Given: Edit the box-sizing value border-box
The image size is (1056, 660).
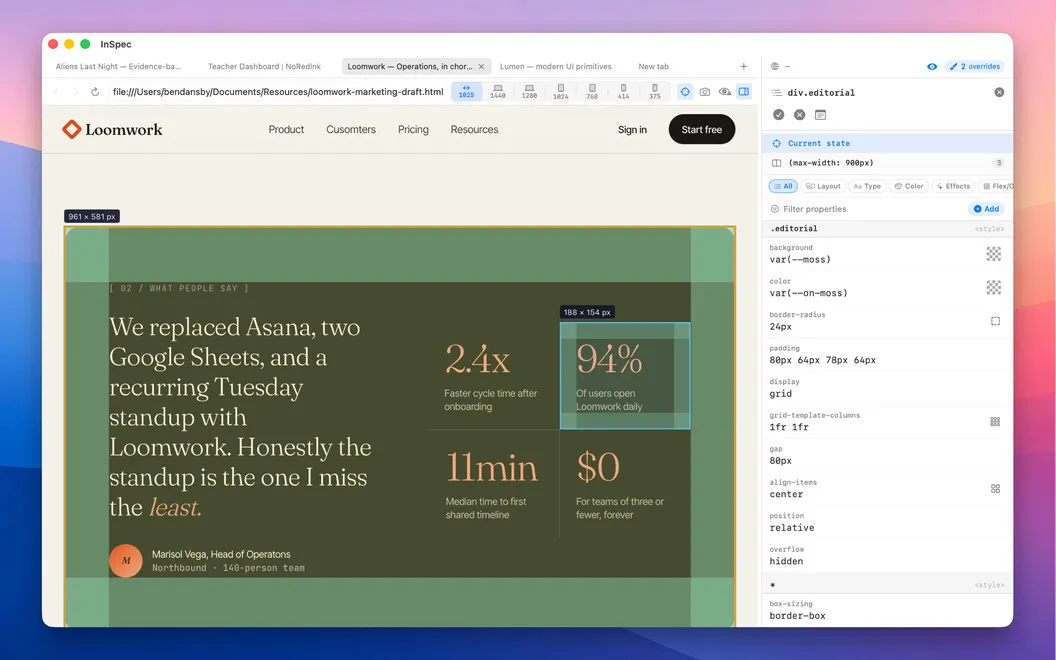Looking at the screenshot, I should tap(797, 616).
